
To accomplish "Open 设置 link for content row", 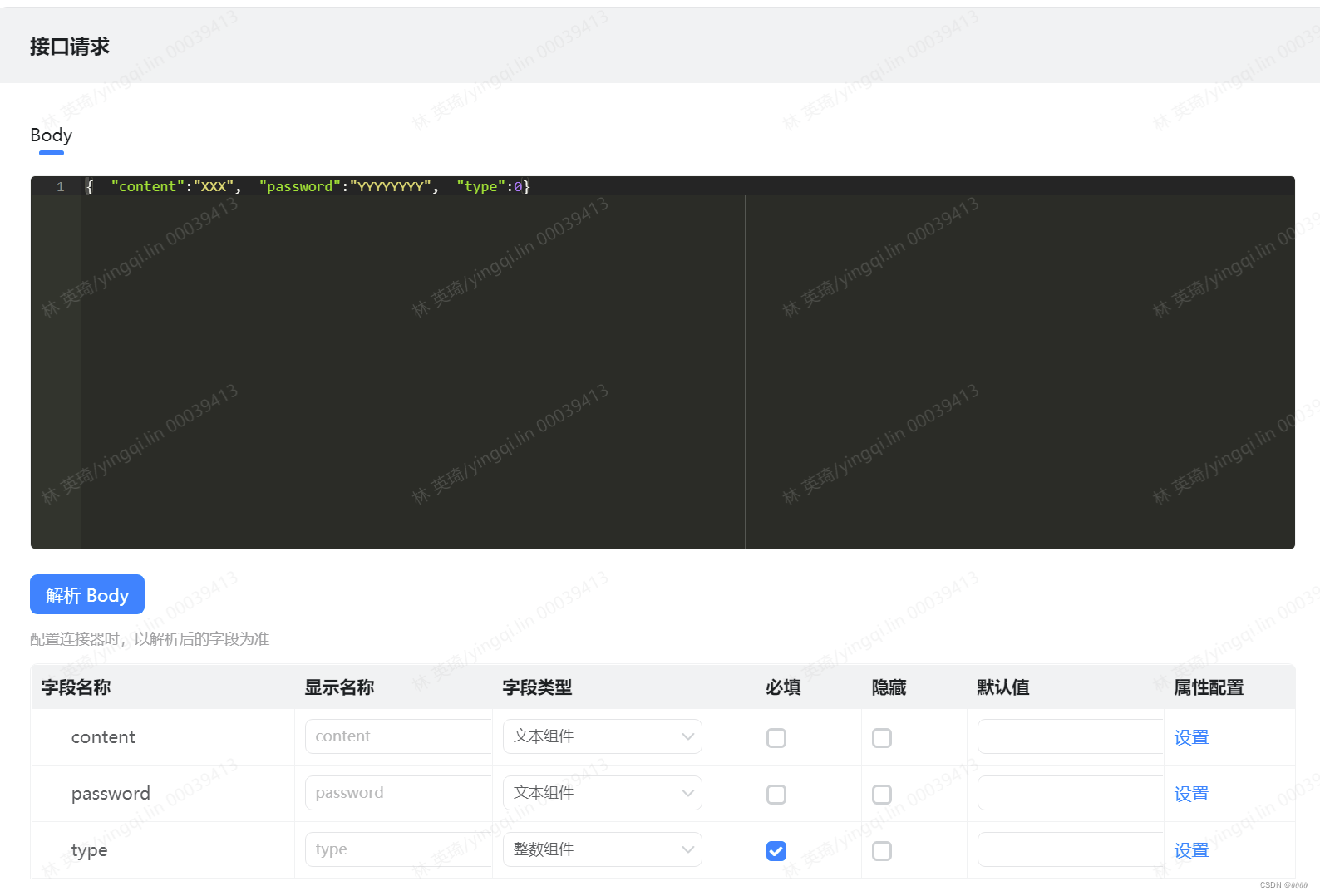I will coord(1191,737).
